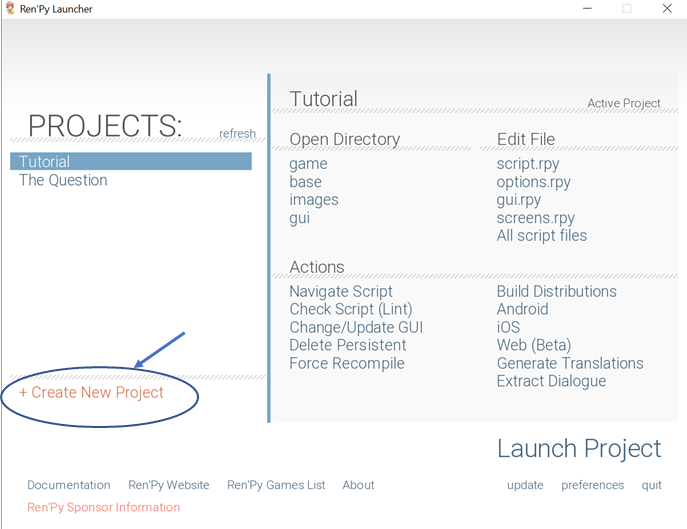Click Delete Persistent
This screenshot has width=687, height=529.
click(348, 345)
